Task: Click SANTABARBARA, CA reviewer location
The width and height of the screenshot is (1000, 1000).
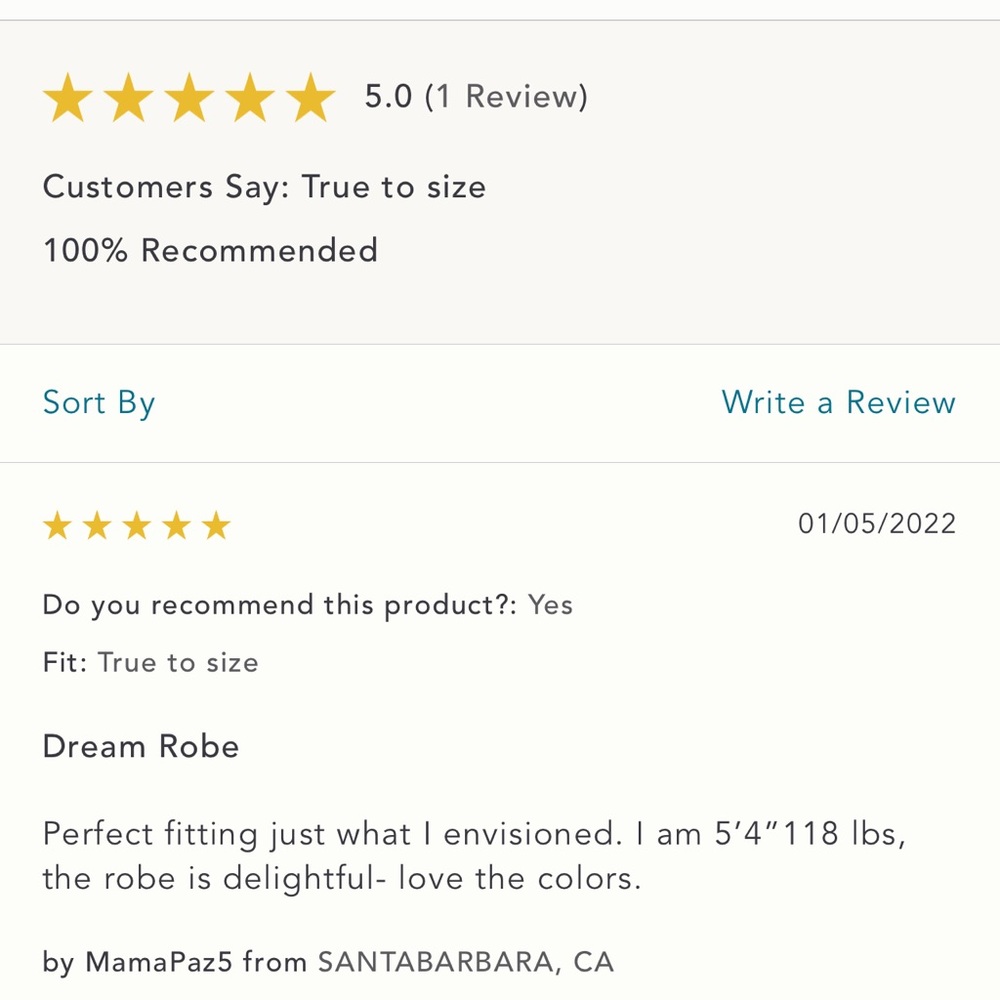Action: [x=466, y=962]
